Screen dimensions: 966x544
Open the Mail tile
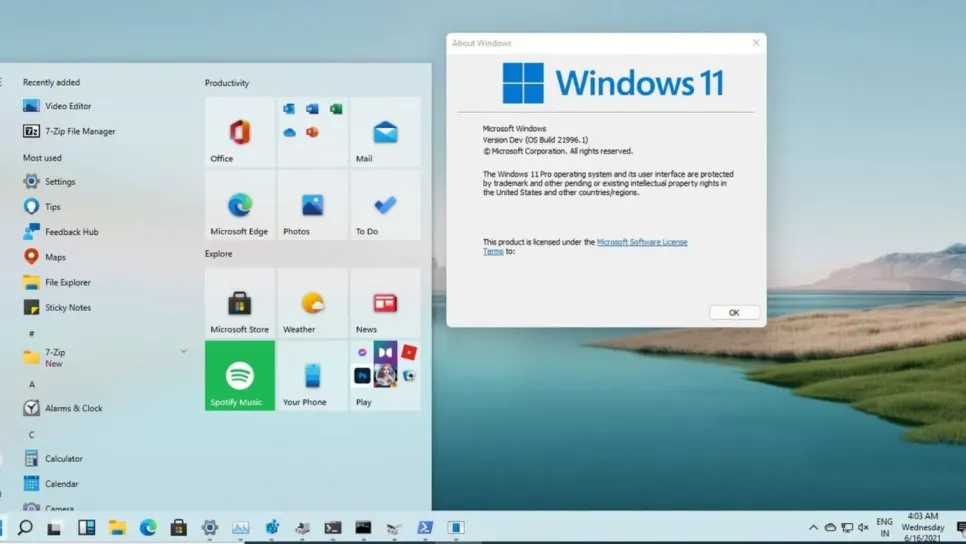pos(385,132)
